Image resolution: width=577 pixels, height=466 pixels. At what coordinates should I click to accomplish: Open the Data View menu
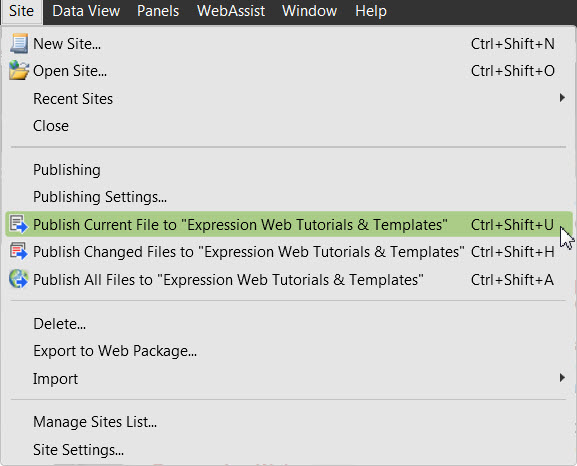click(x=86, y=11)
